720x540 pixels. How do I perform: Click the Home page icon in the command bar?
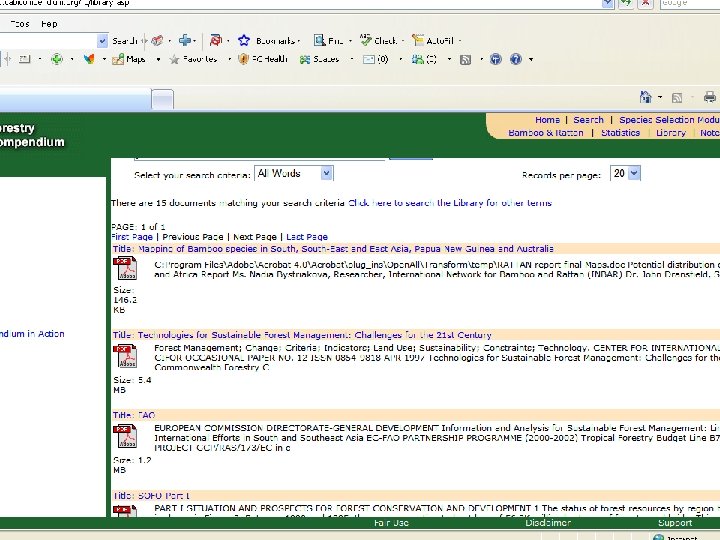(646, 97)
